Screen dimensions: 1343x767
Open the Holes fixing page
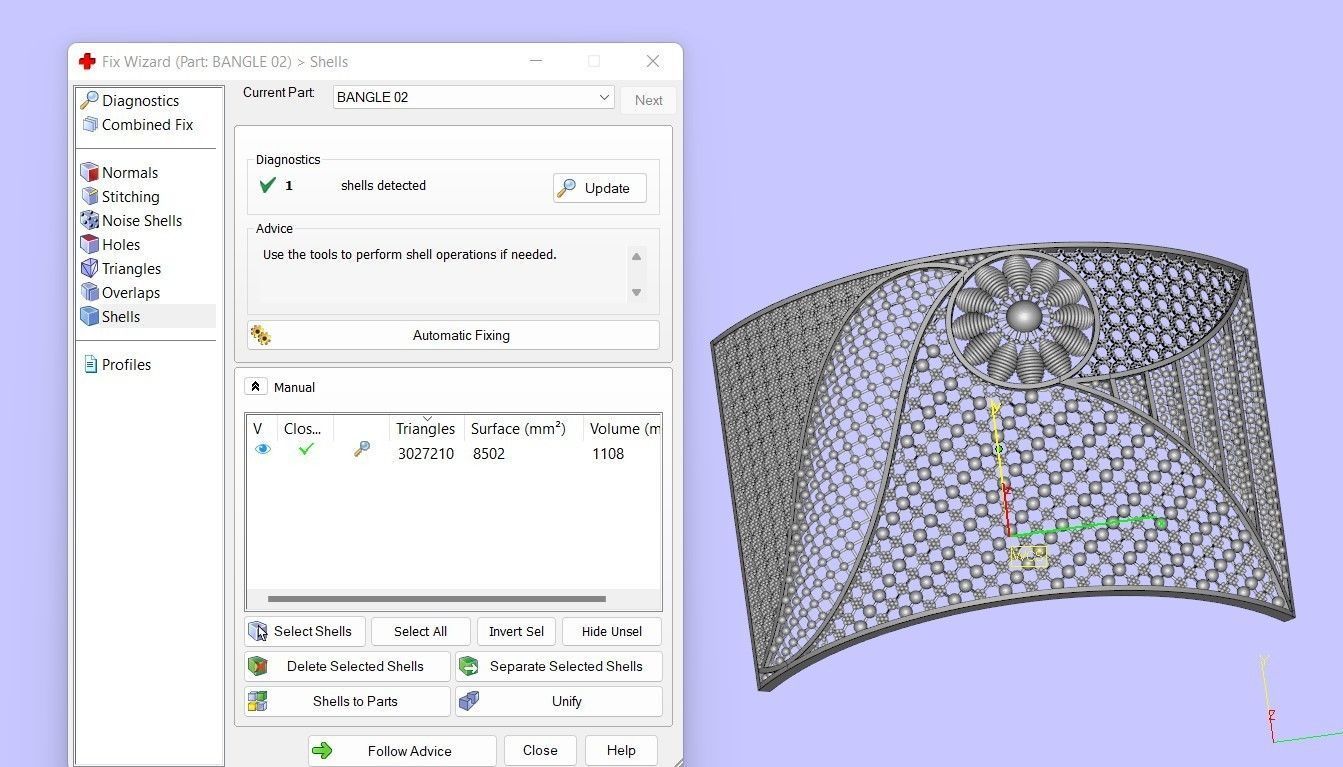pos(120,245)
